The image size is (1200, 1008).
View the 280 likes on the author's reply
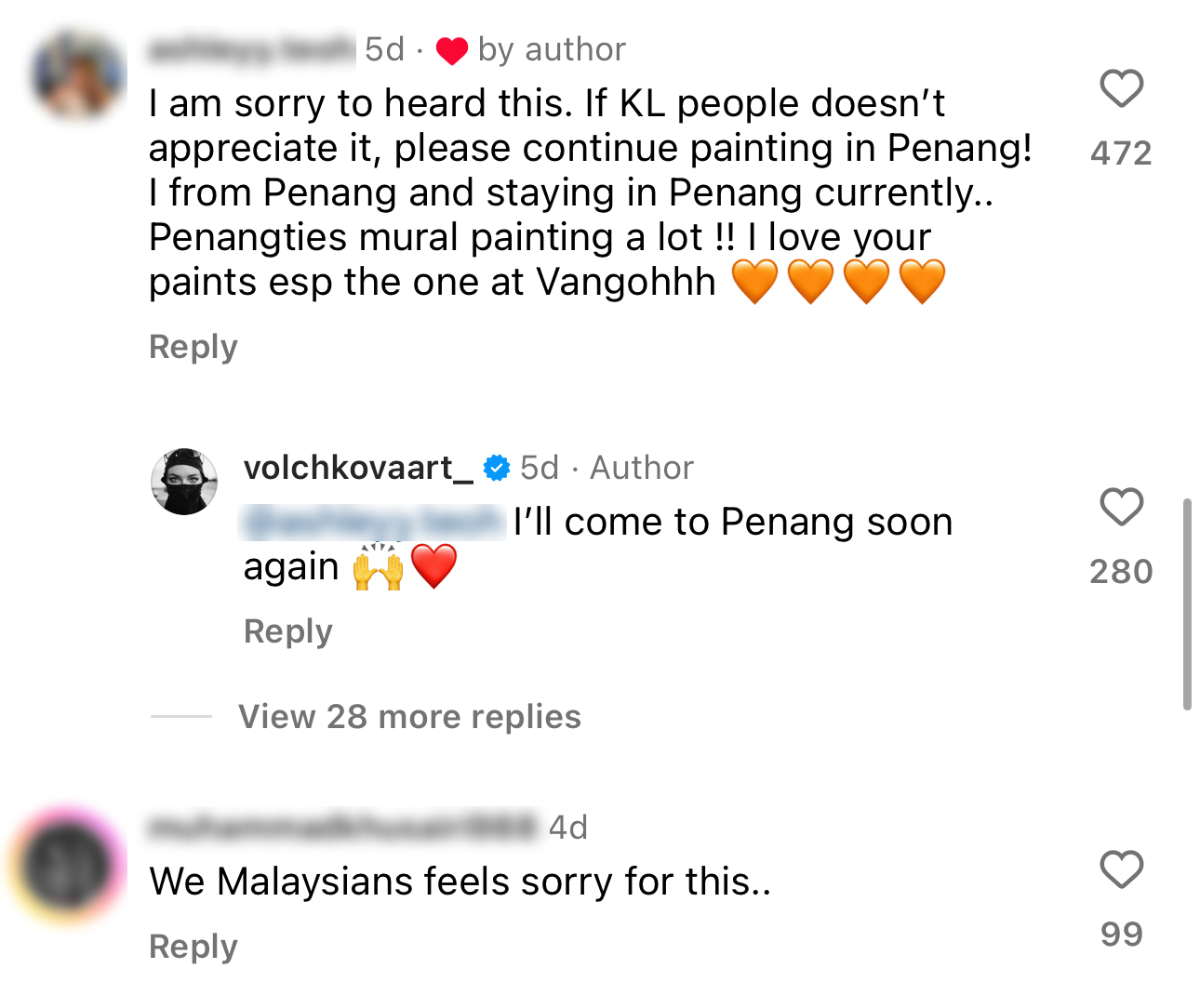pos(1120,572)
